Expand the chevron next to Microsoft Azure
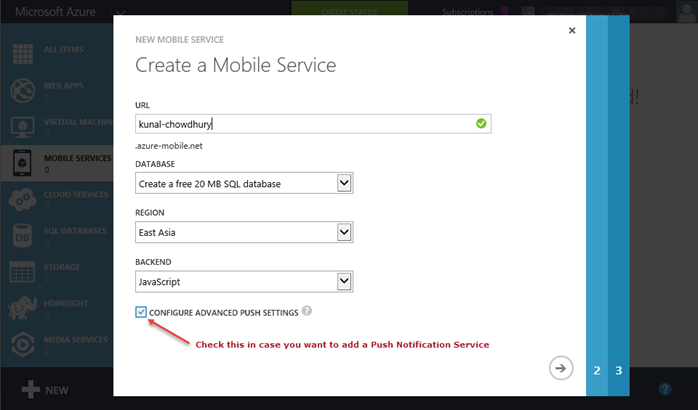This screenshot has height=410, width=698. pos(121,13)
